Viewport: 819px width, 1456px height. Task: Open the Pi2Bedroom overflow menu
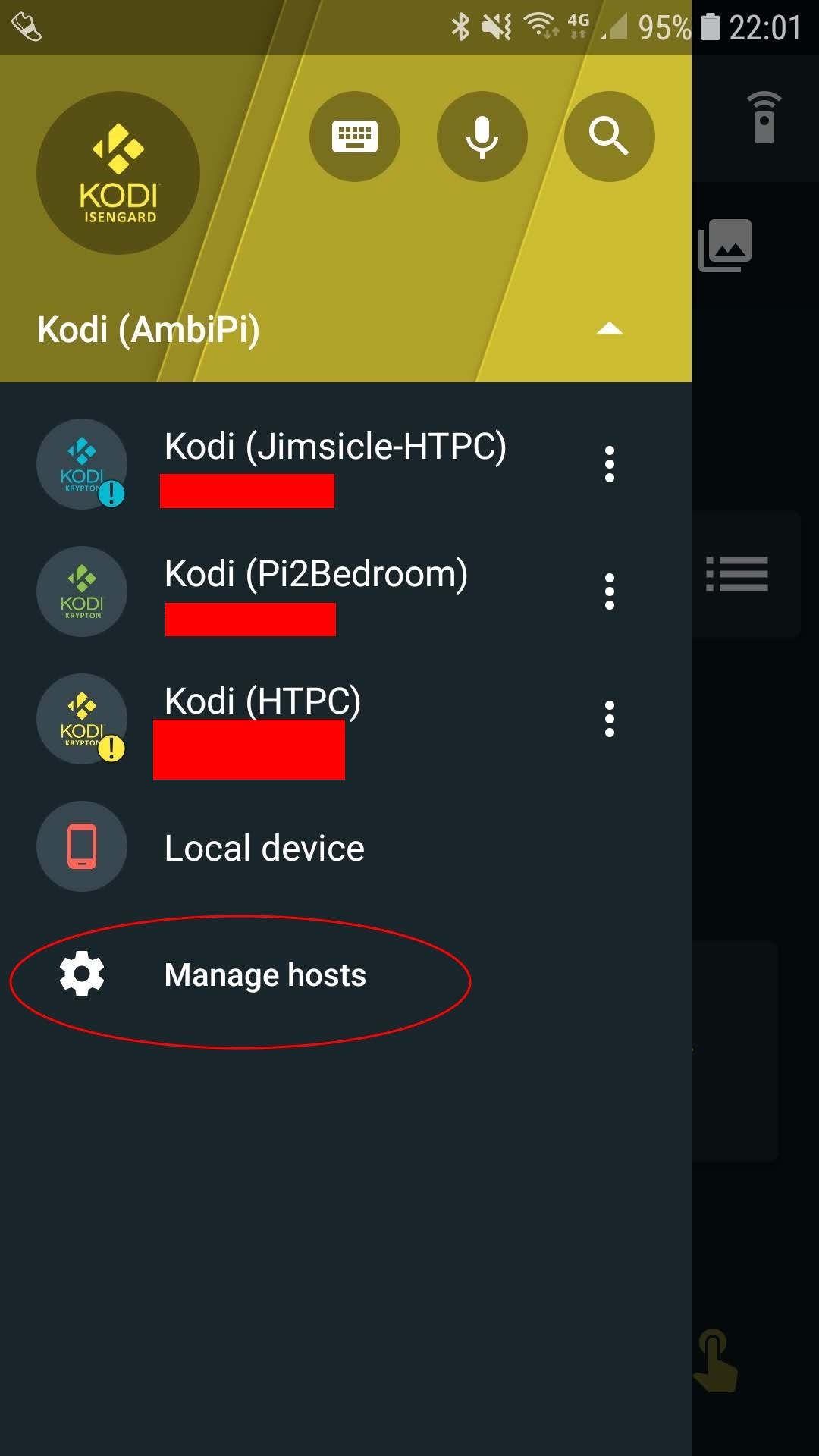point(610,591)
